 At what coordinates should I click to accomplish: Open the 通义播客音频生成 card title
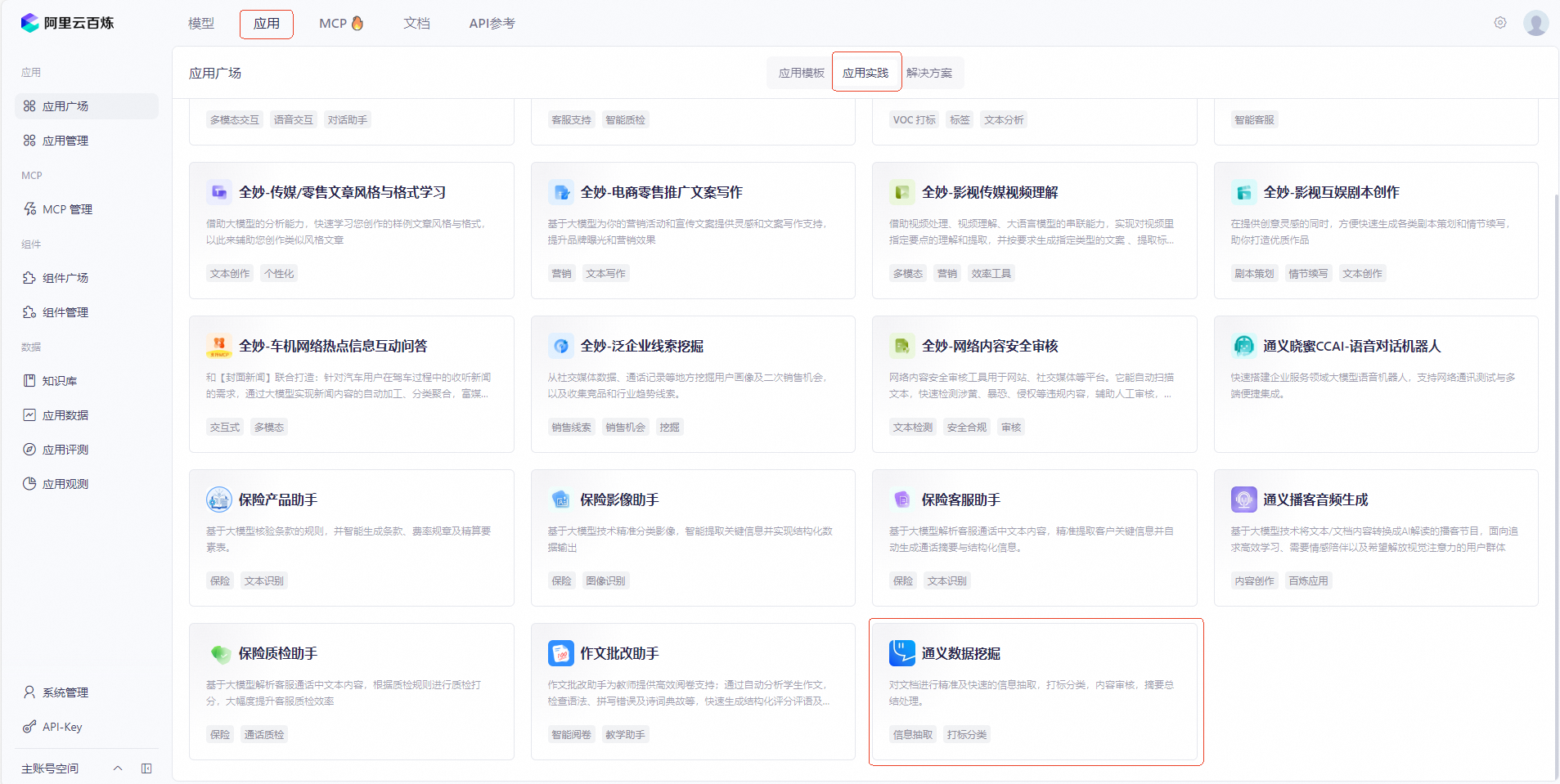(x=1315, y=500)
